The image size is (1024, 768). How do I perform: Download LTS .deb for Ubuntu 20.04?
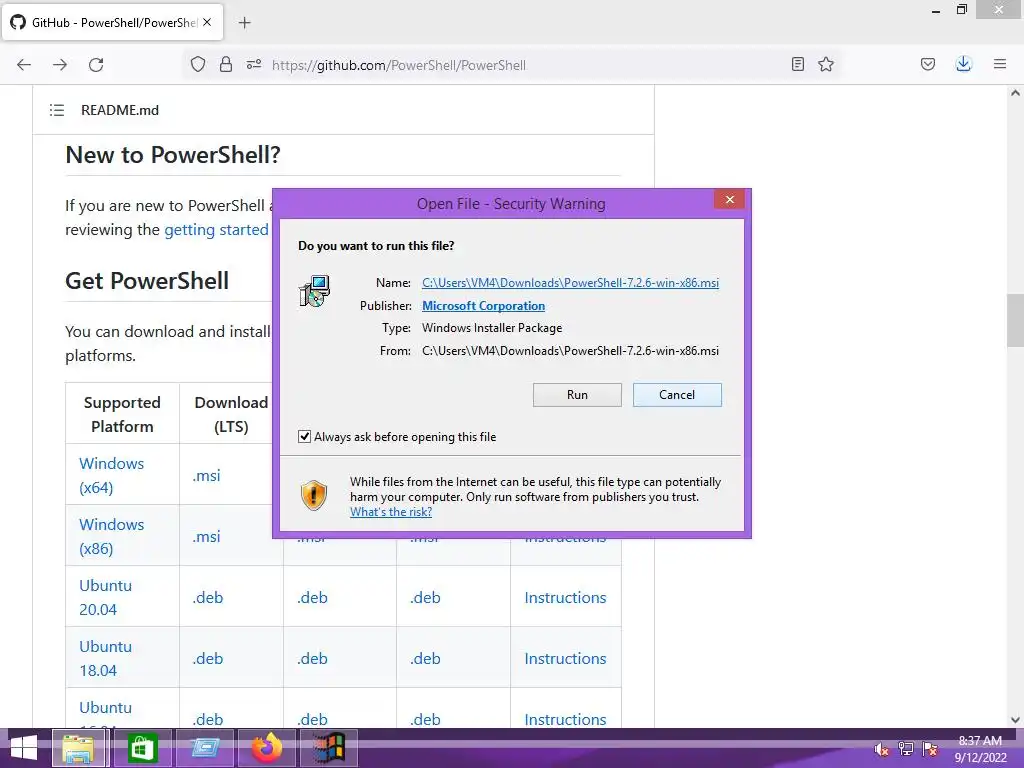[x=208, y=598]
